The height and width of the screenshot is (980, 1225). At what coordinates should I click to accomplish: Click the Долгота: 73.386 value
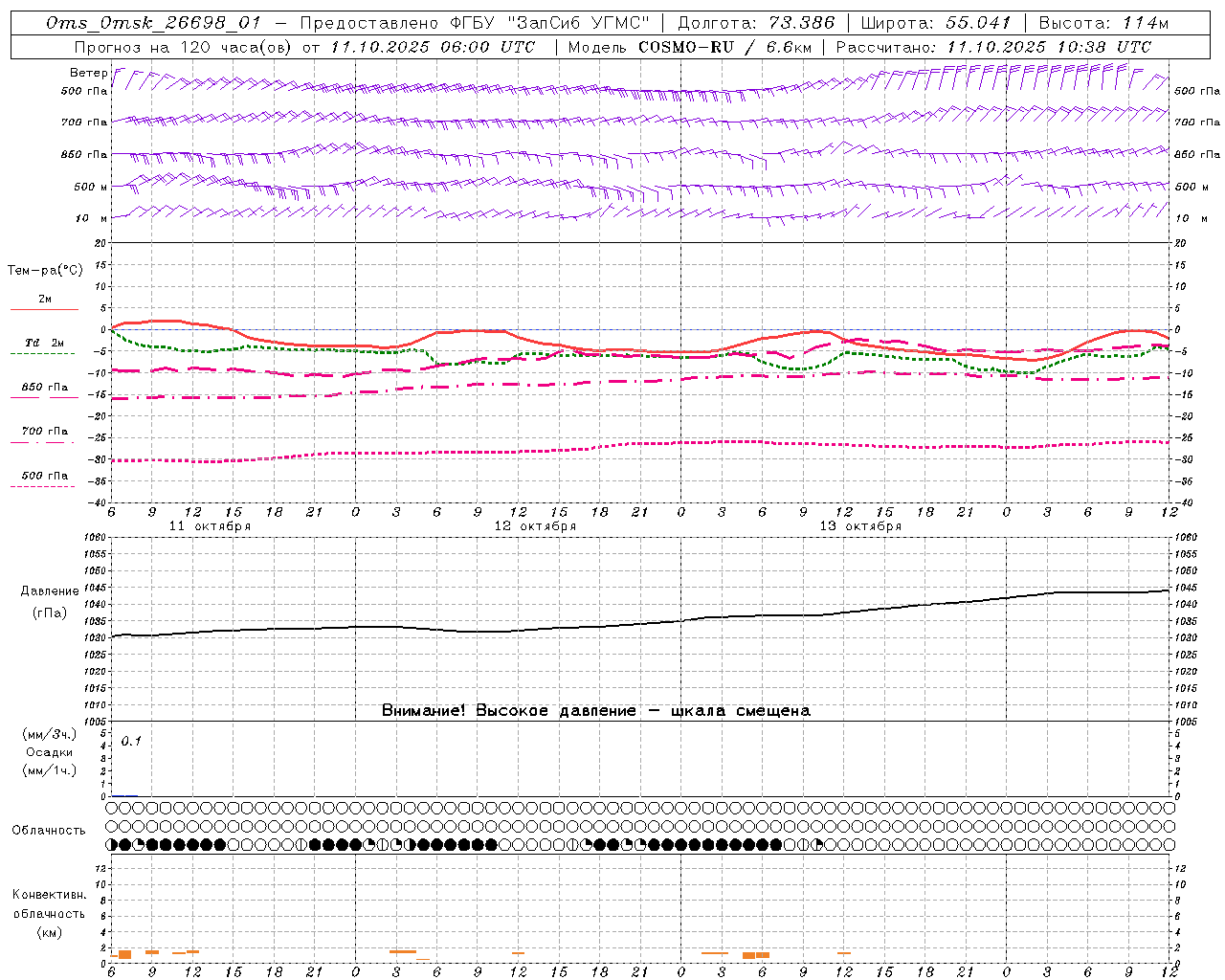pyautogui.click(x=756, y=23)
